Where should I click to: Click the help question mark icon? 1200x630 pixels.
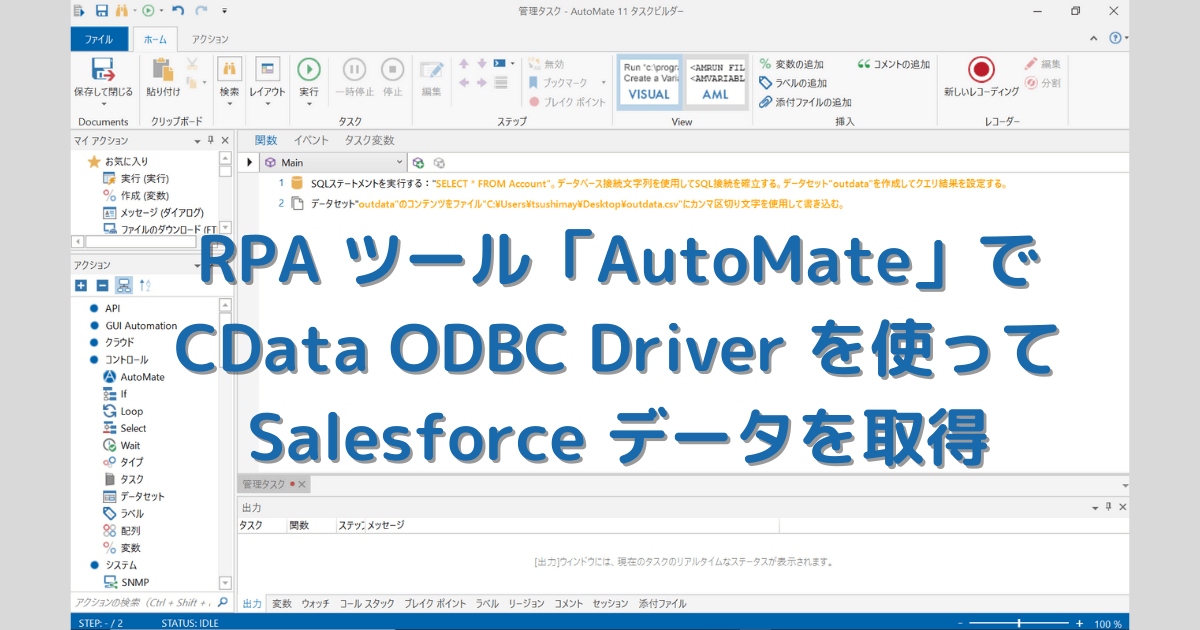pos(1116,38)
